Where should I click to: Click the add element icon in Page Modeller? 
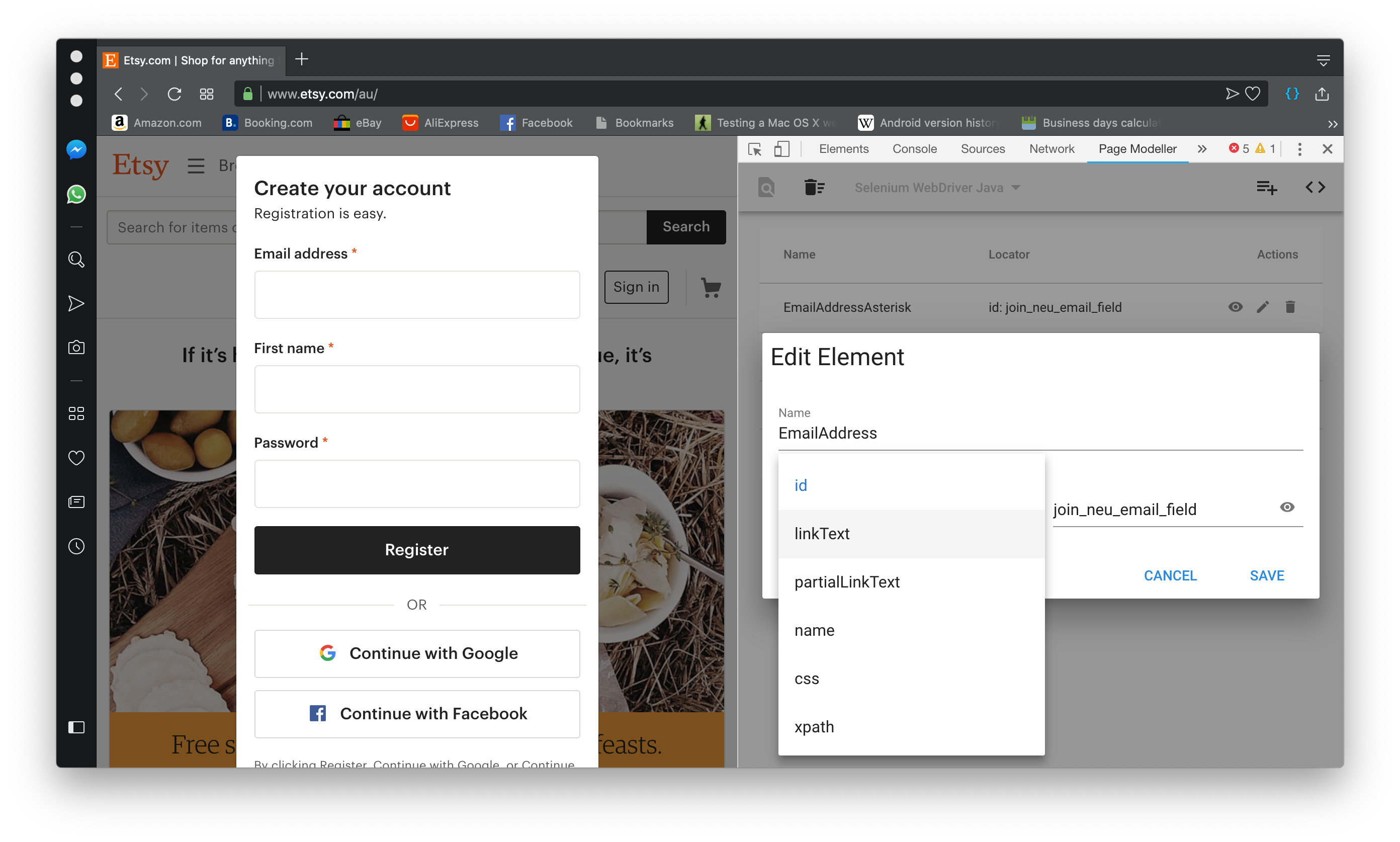tap(1266, 188)
